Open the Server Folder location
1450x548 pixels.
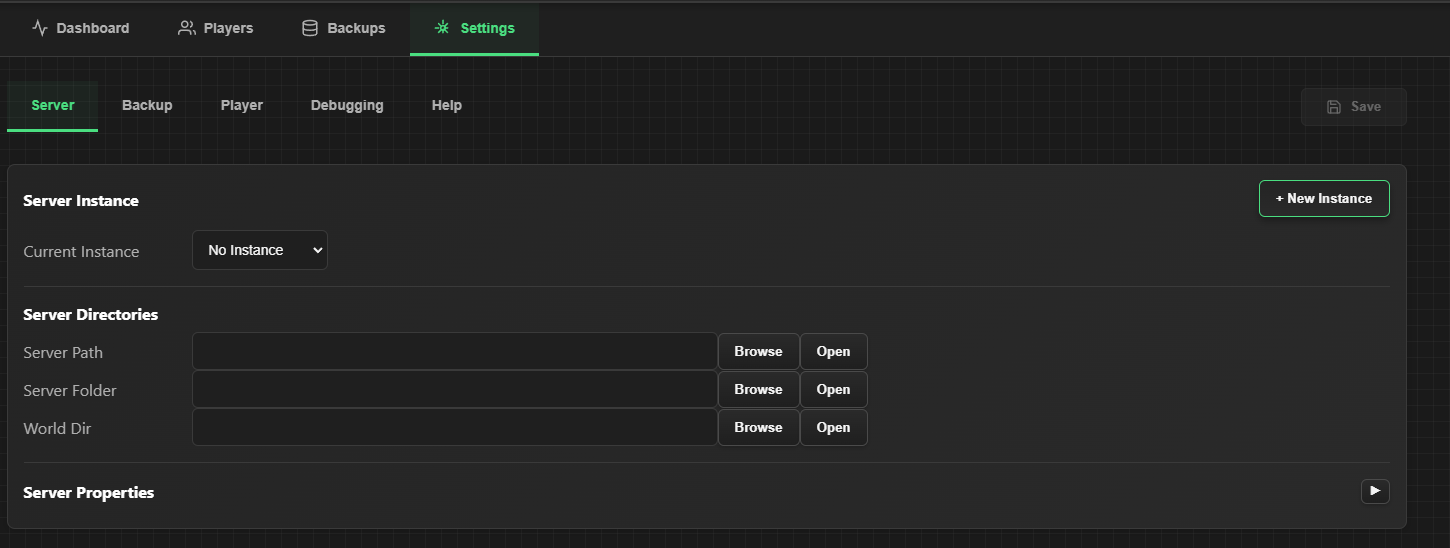pos(834,389)
